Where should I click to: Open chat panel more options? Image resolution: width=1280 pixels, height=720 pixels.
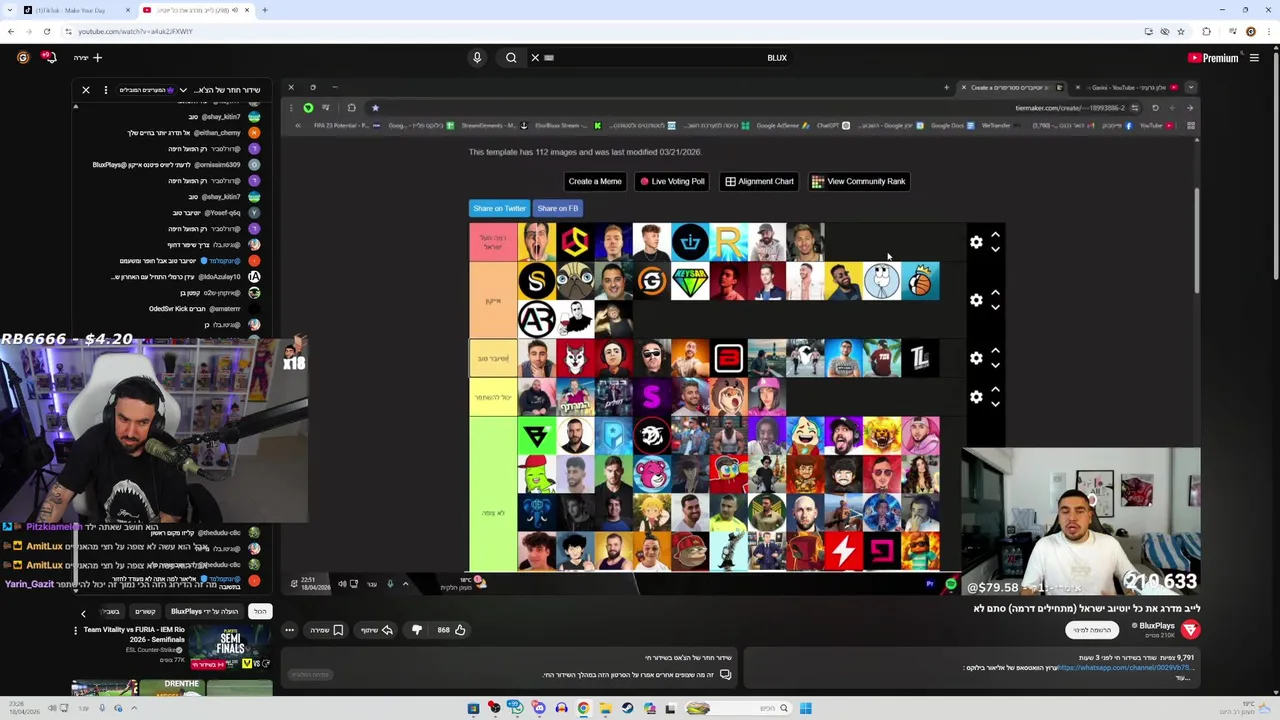[106, 90]
